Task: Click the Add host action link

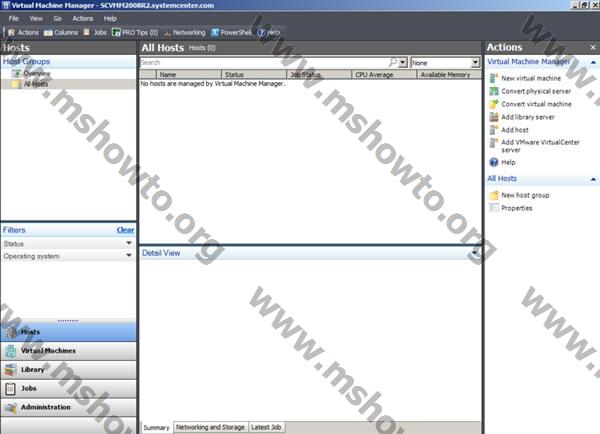Action: pyautogui.click(x=515, y=130)
